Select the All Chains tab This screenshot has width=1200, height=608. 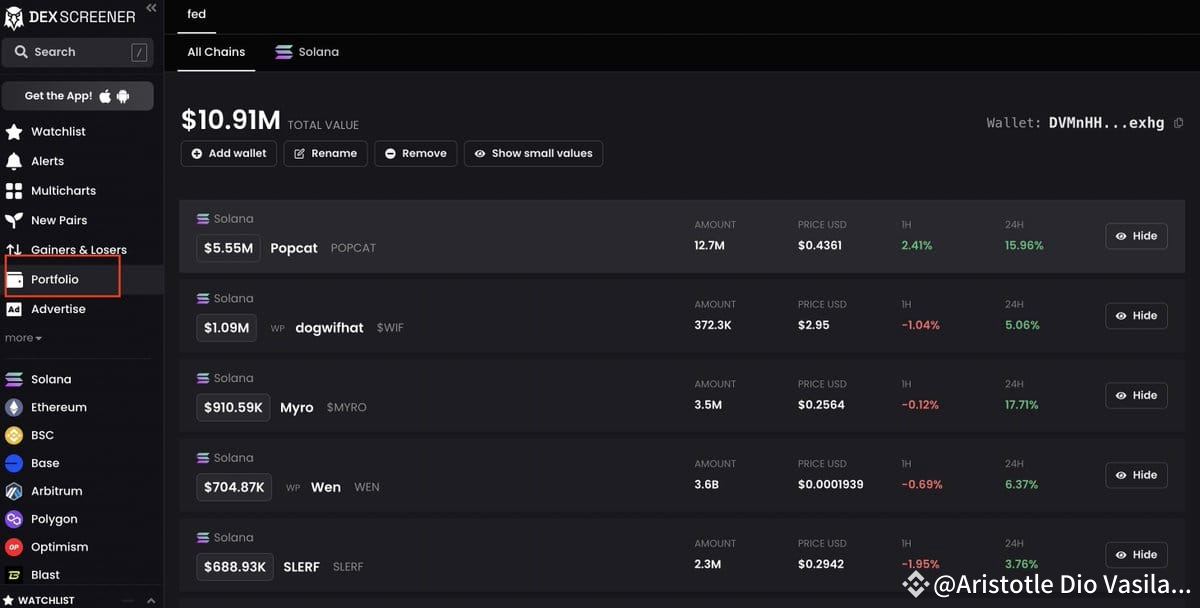click(x=216, y=52)
